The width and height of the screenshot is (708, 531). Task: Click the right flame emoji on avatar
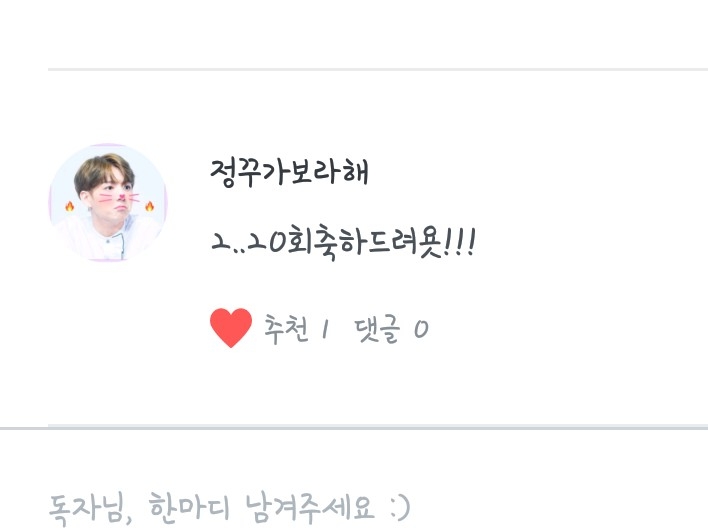(x=149, y=206)
